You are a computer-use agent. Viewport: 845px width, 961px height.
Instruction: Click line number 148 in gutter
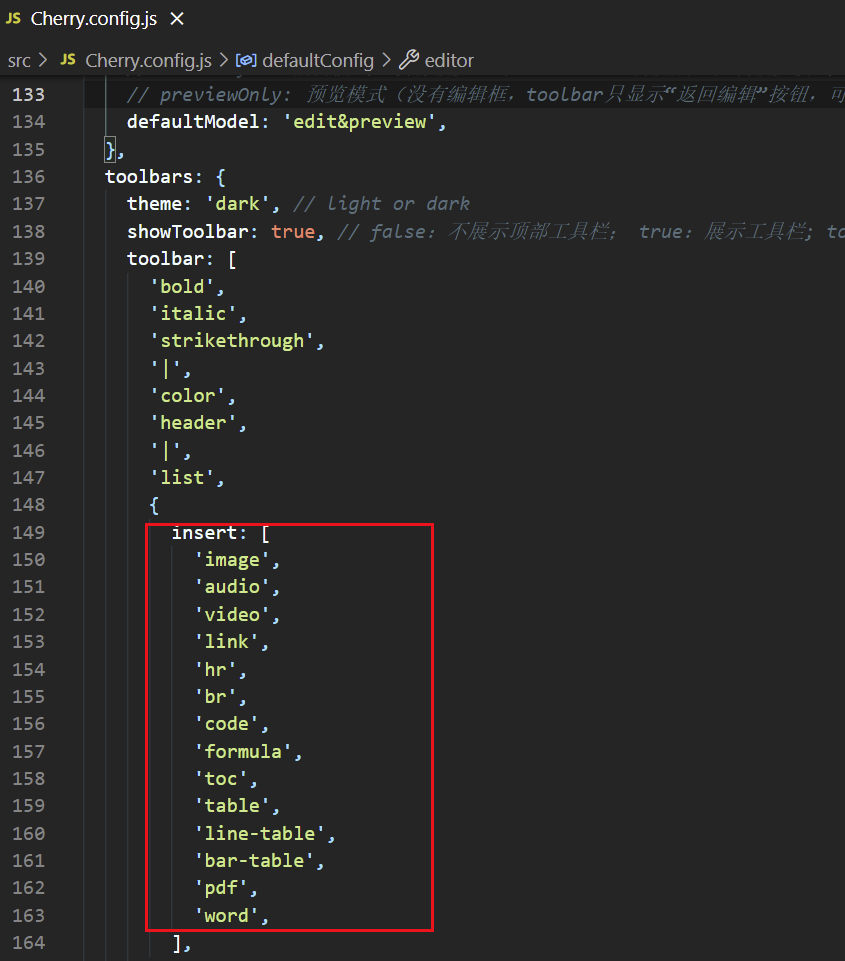tap(28, 505)
